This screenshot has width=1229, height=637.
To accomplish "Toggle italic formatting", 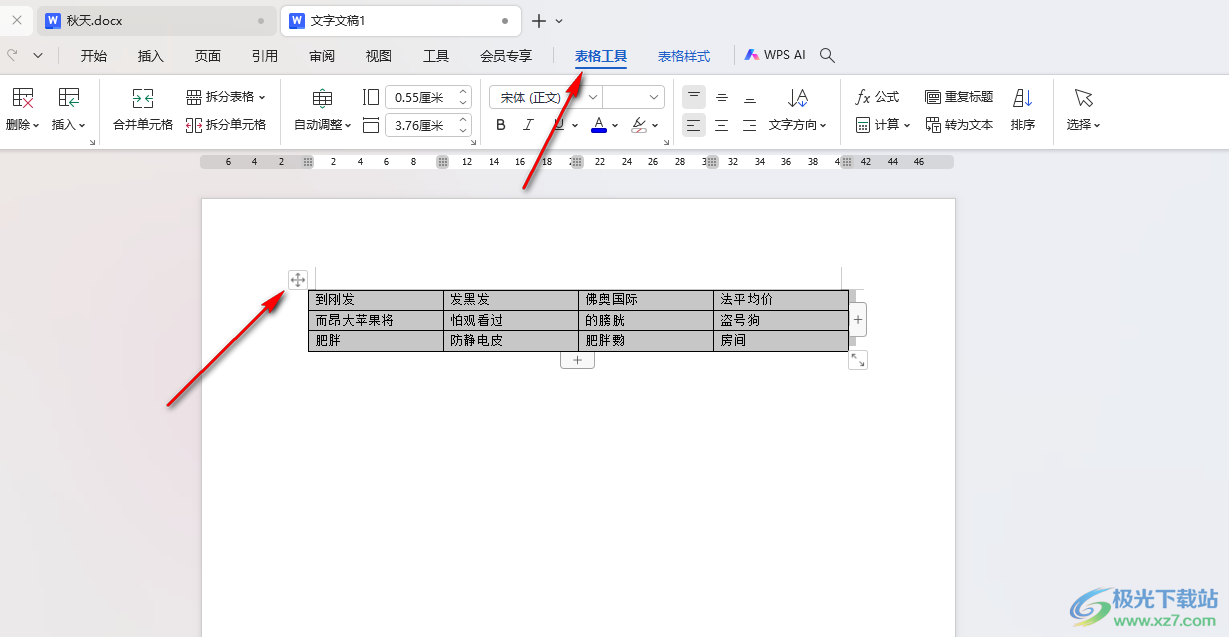I will pyautogui.click(x=529, y=125).
